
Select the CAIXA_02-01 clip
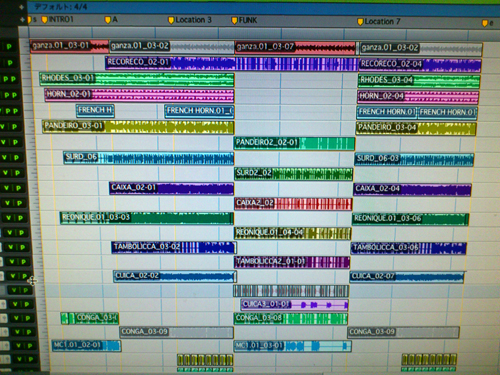[171, 188]
